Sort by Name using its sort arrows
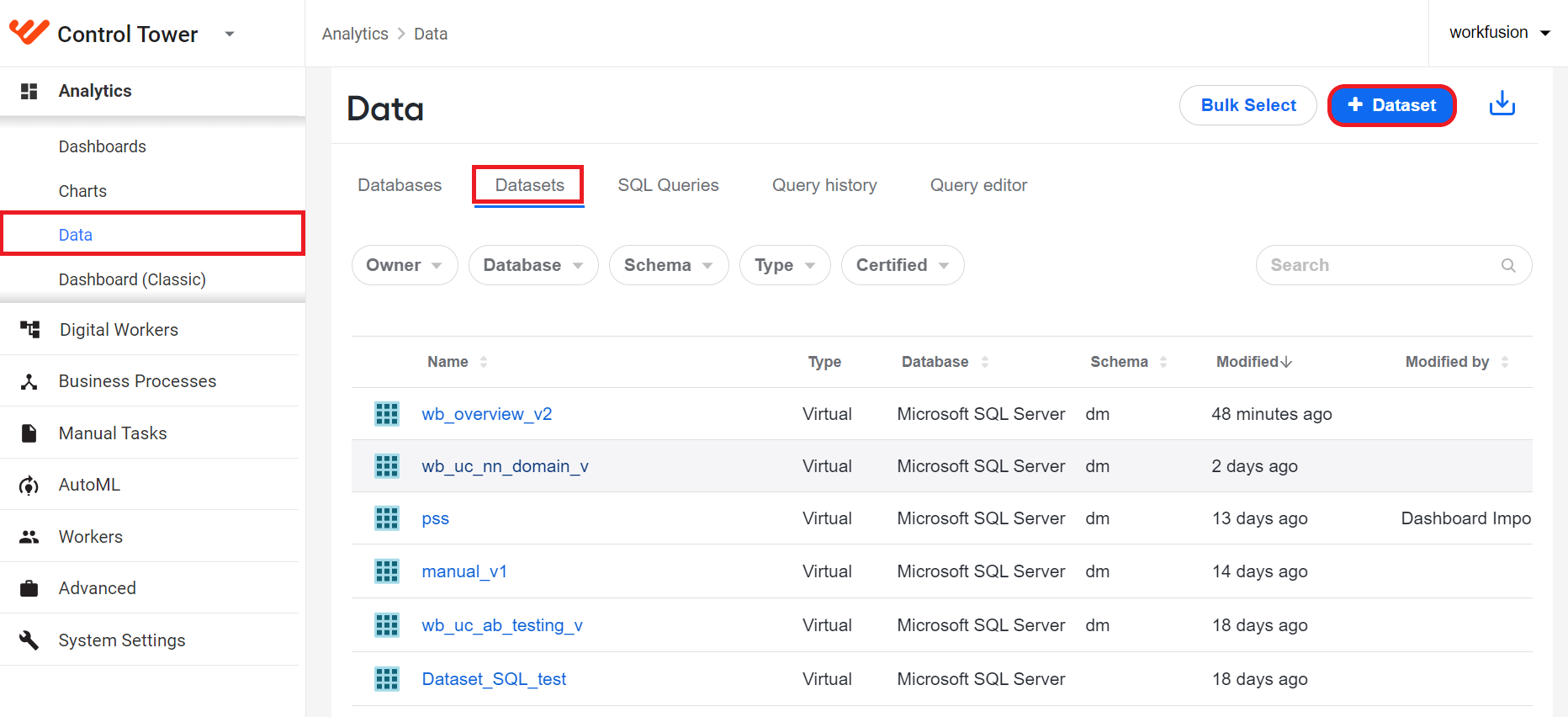Image resolution: width=1568 pixels, height=717 pixels. [x=484, y=362]
